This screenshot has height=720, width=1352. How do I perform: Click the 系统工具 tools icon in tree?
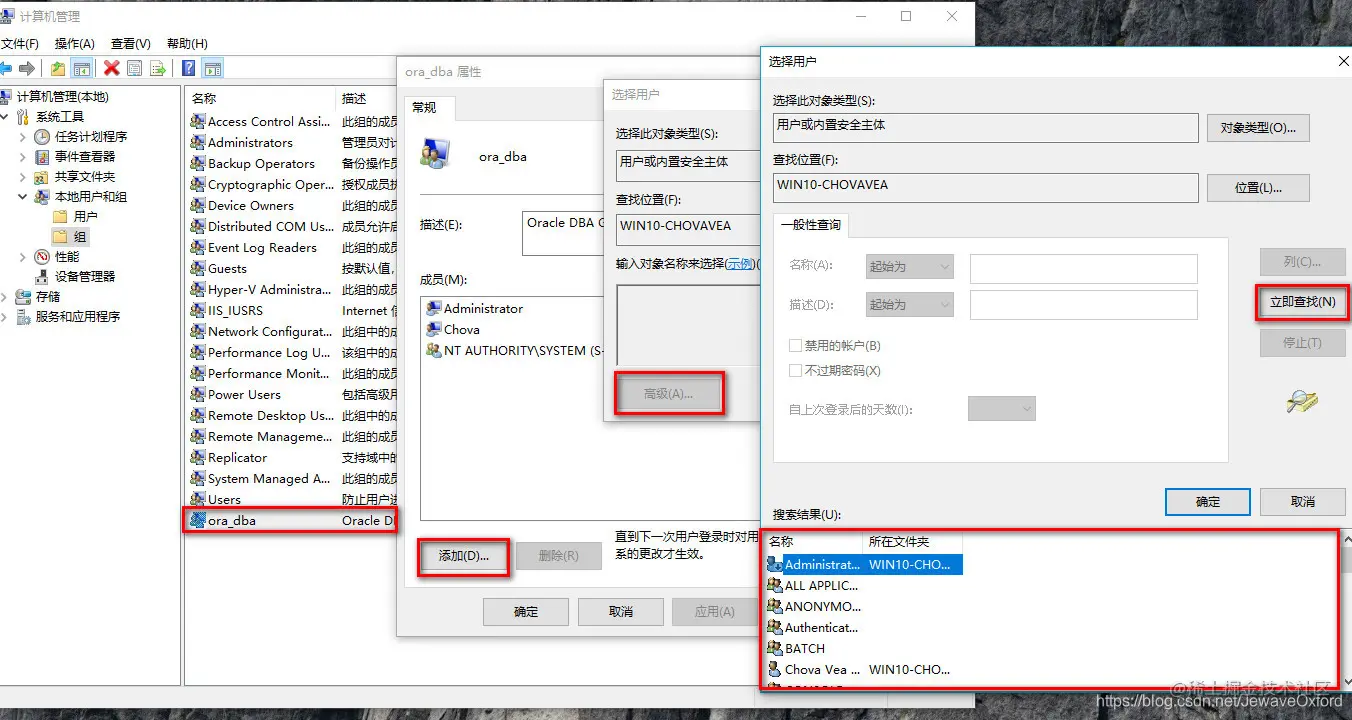tap(23, 117)
